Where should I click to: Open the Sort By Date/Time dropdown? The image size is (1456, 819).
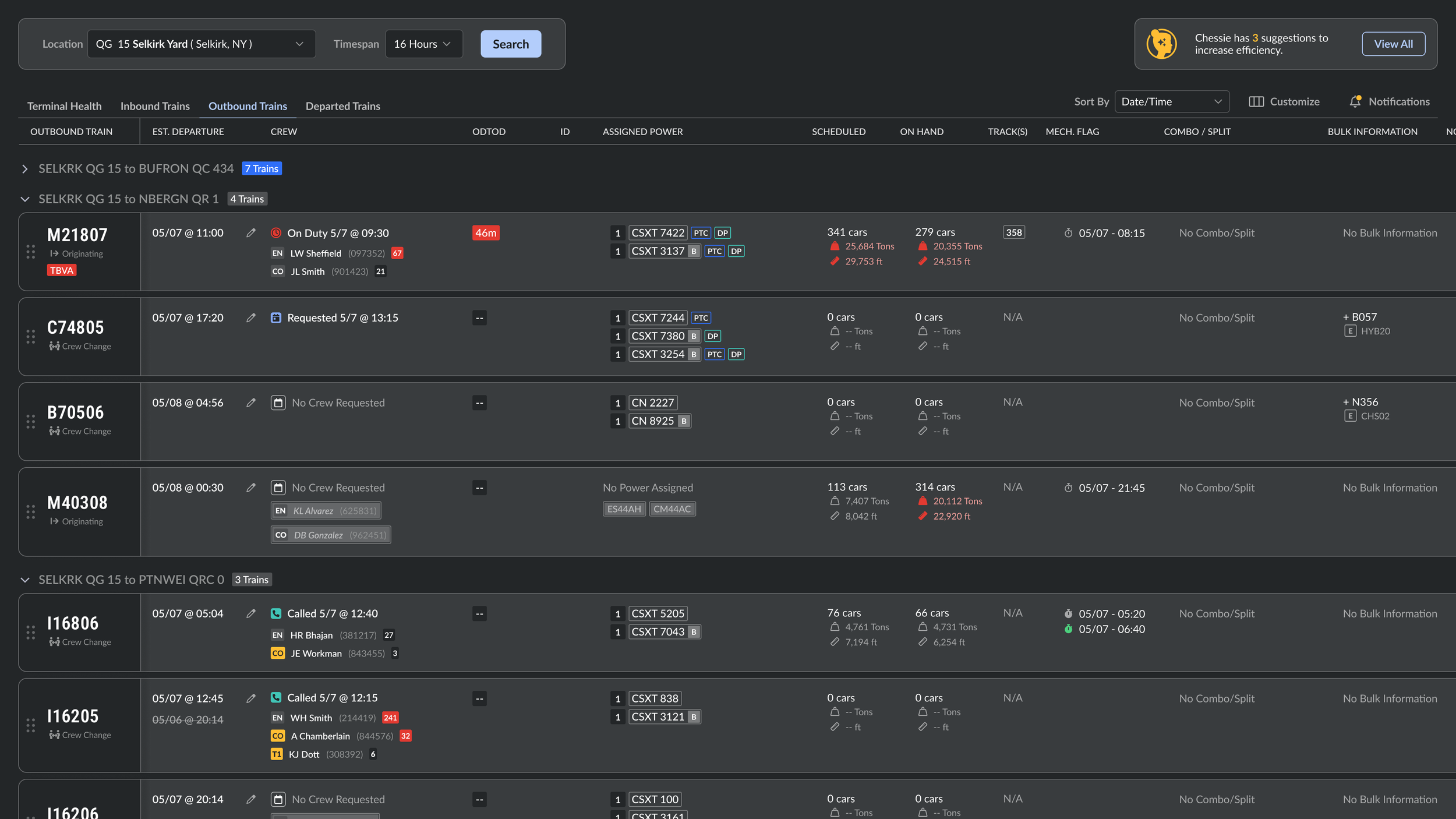point(1171,102)
